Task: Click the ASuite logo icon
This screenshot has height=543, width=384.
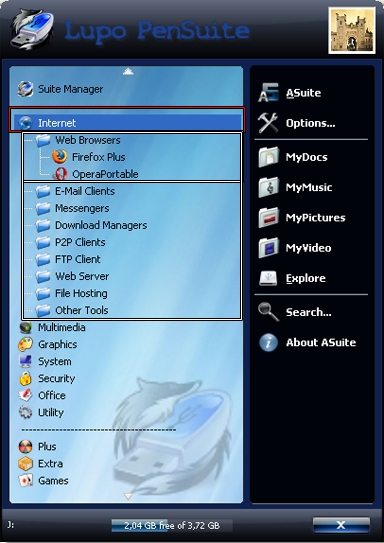Action: click(268, 93)
